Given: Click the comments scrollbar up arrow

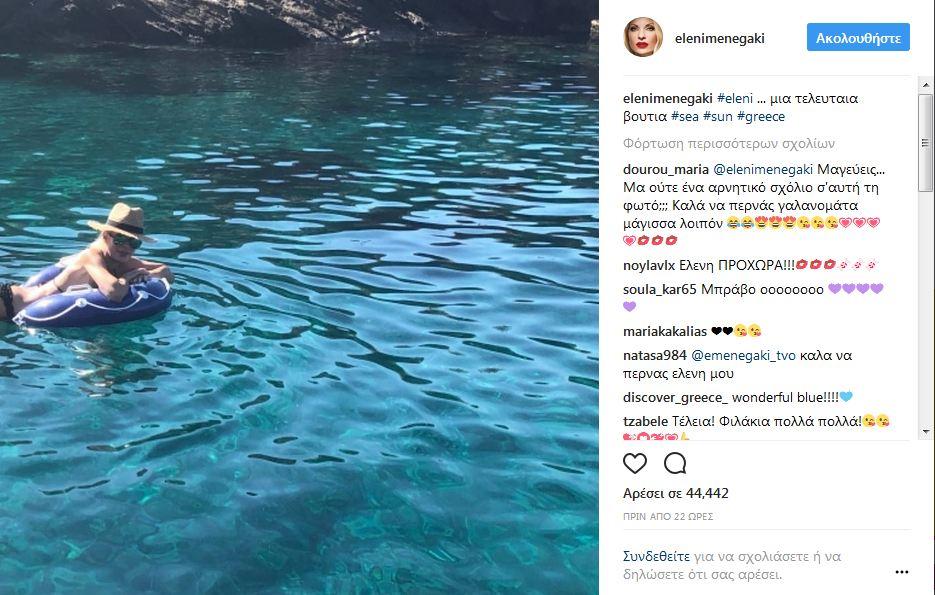Looking at the screenshot, I should click(x=924, y=85).
